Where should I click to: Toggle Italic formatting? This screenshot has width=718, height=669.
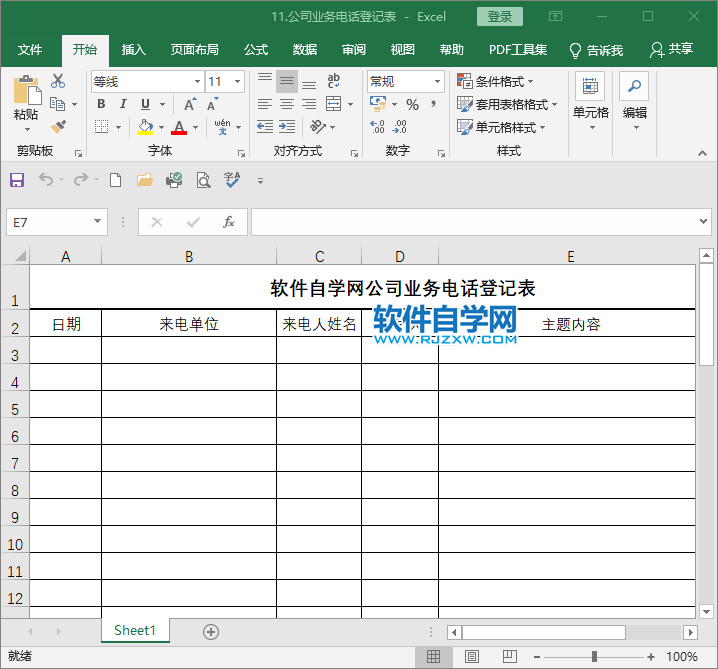point(123,104)
